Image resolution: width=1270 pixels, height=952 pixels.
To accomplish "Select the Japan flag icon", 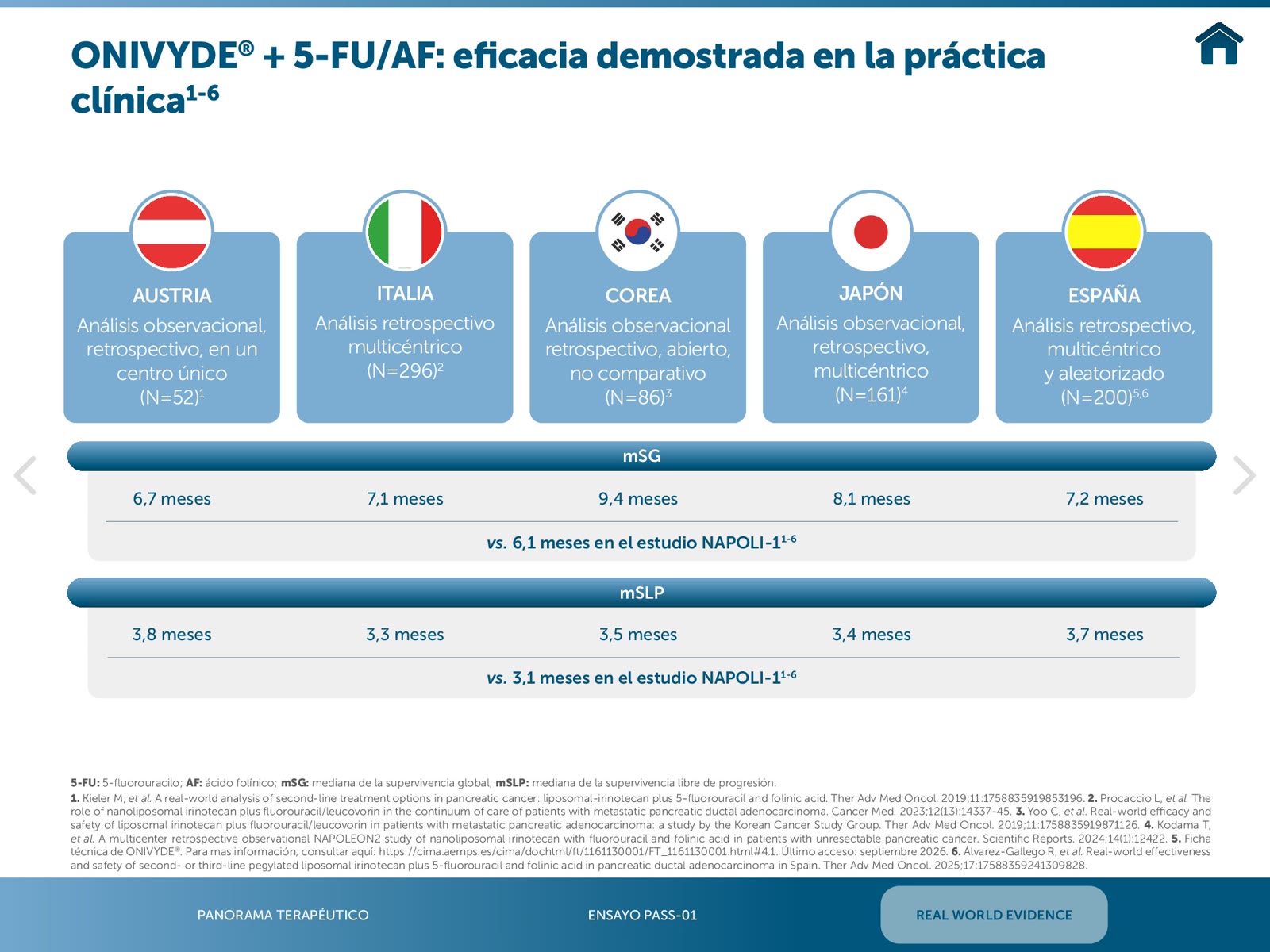I will pyautogui.click(x=871, y=232).
